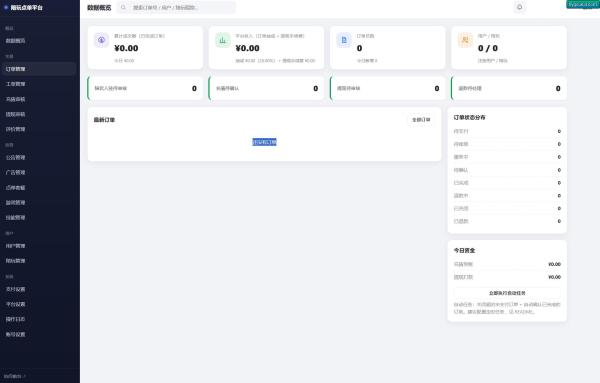Click the 全部订单 button in latest orders
600x383 pixels.
pyautogui.click(x=421, y=120)
